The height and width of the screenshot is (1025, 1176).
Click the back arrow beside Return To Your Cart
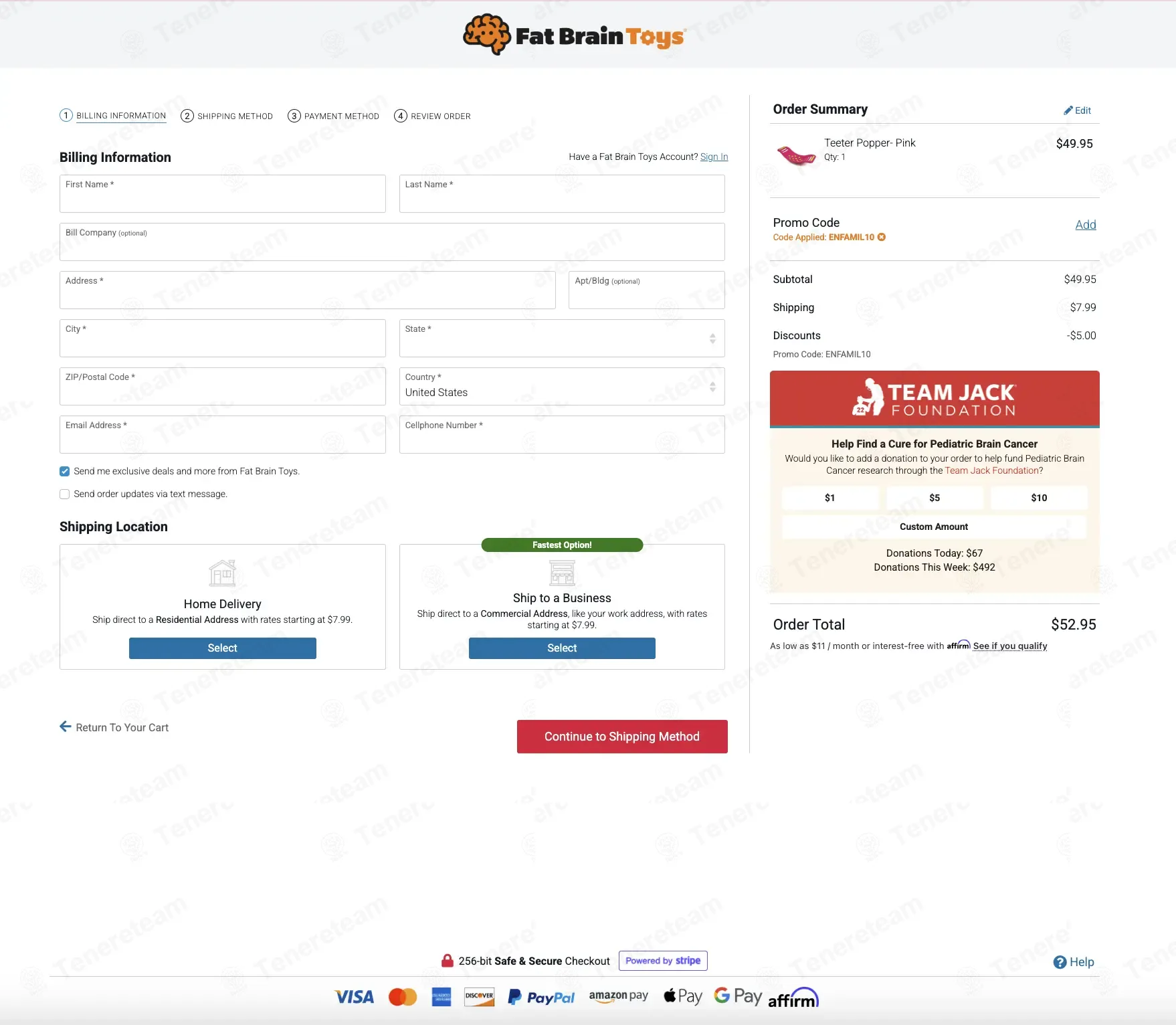66,727
